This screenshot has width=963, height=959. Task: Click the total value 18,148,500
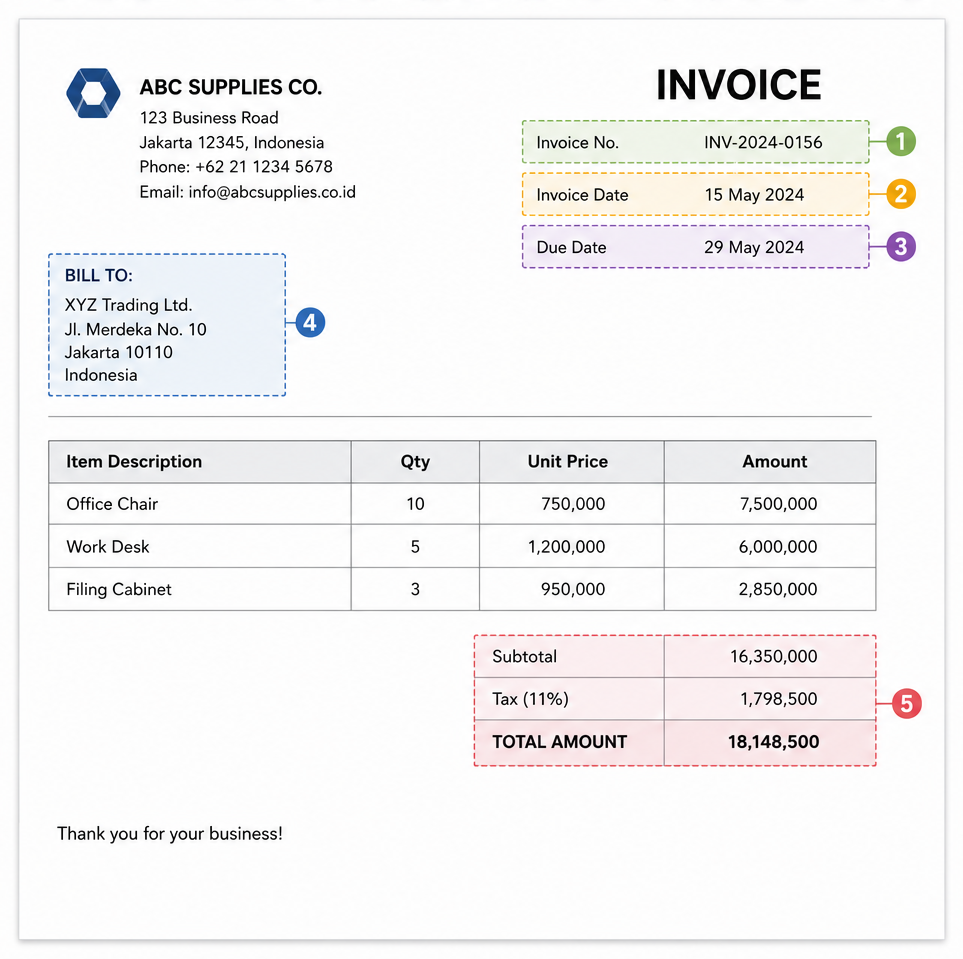pos(773,742)
